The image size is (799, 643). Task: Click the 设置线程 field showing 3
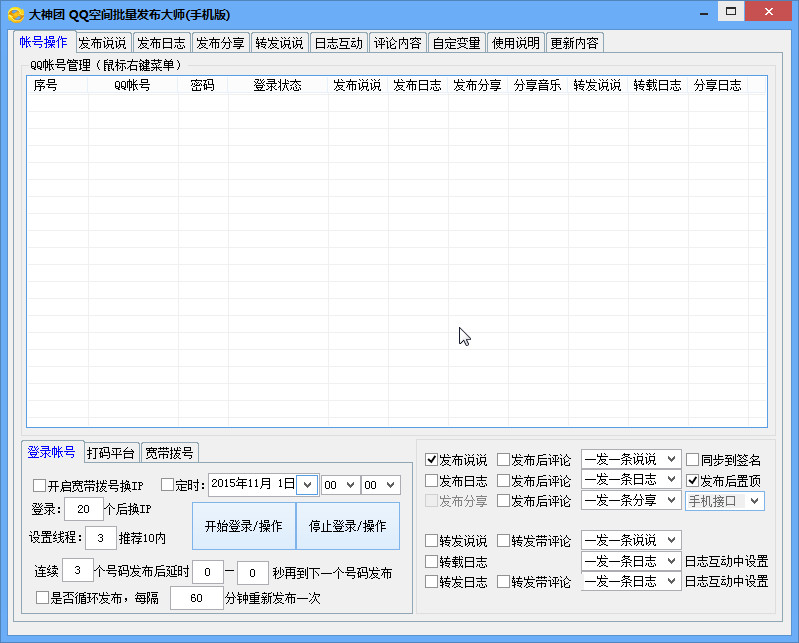click(x=100, y=538)
